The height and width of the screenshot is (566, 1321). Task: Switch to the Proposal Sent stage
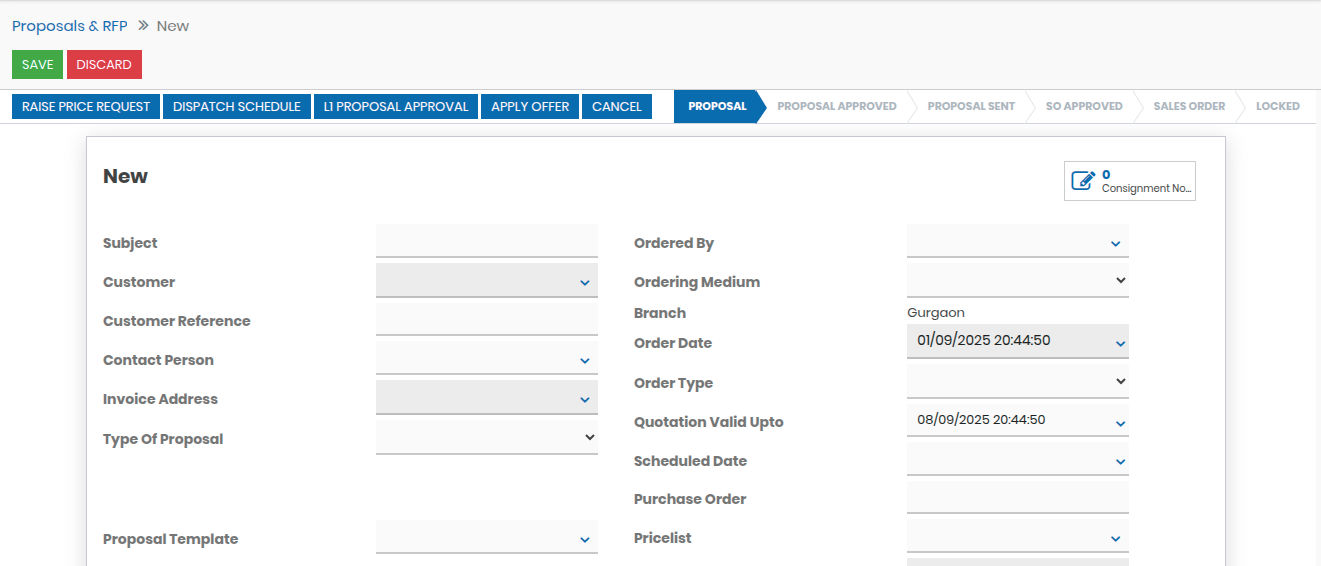971,106
